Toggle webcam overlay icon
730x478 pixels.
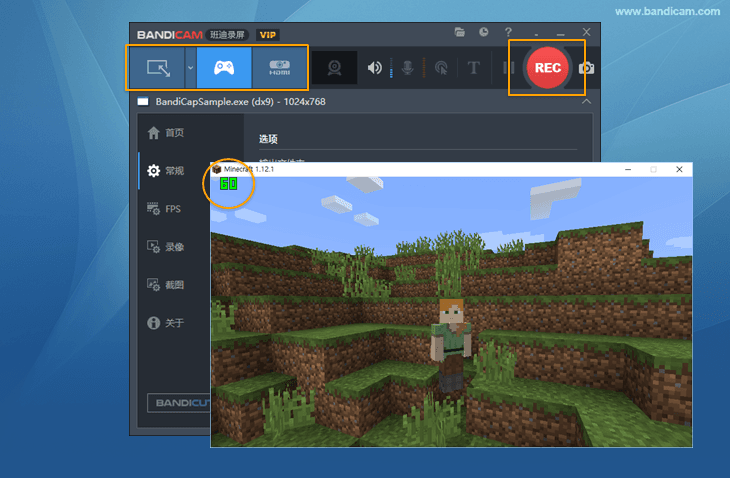[x=334, y=68]
